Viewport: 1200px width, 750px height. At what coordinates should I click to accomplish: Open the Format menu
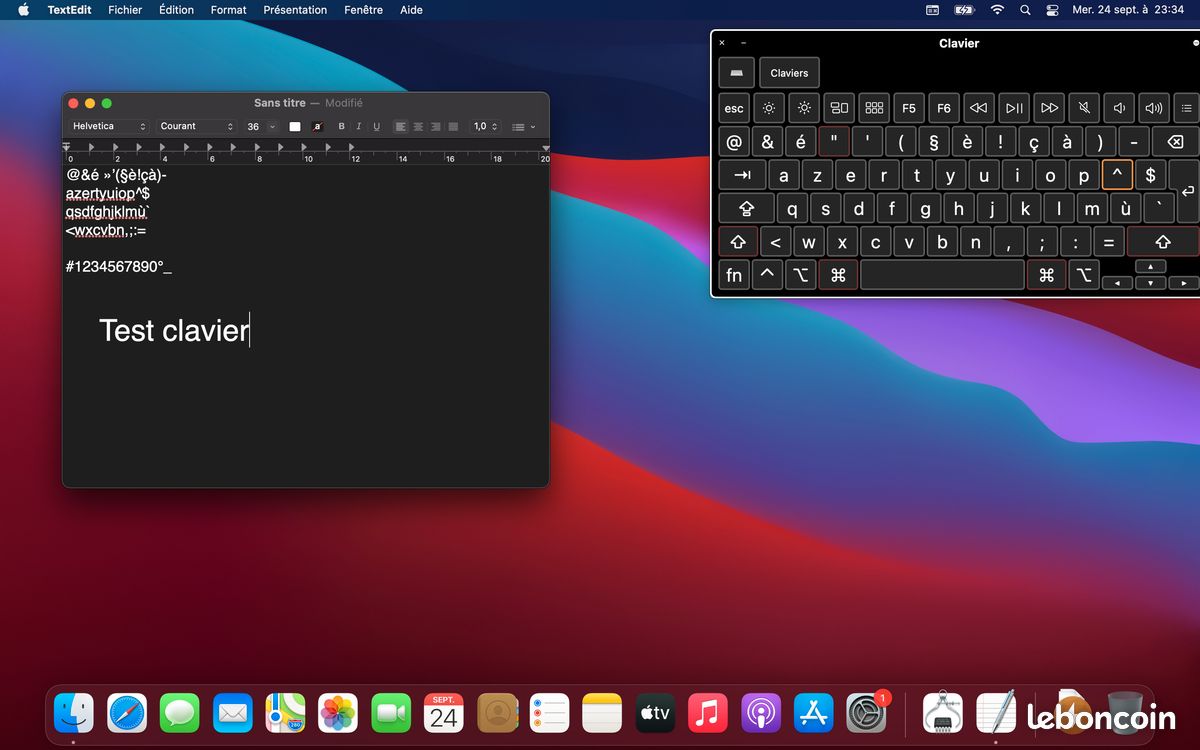click(228, 10)
